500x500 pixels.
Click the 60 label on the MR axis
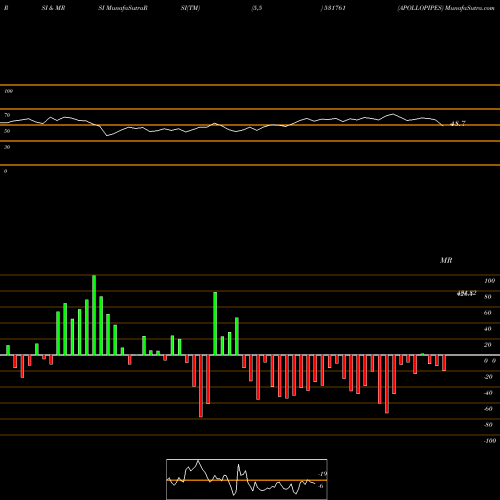pos(487,313)
